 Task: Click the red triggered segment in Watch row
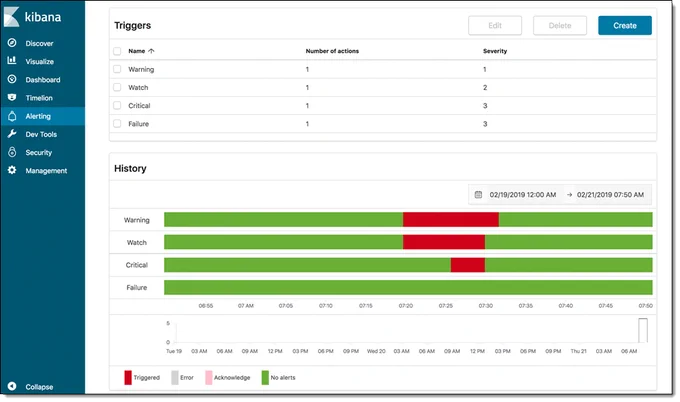coord(444,242)
